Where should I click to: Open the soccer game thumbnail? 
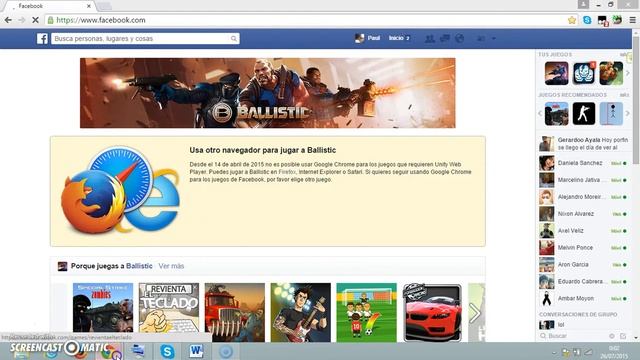[x=367, y=312]
